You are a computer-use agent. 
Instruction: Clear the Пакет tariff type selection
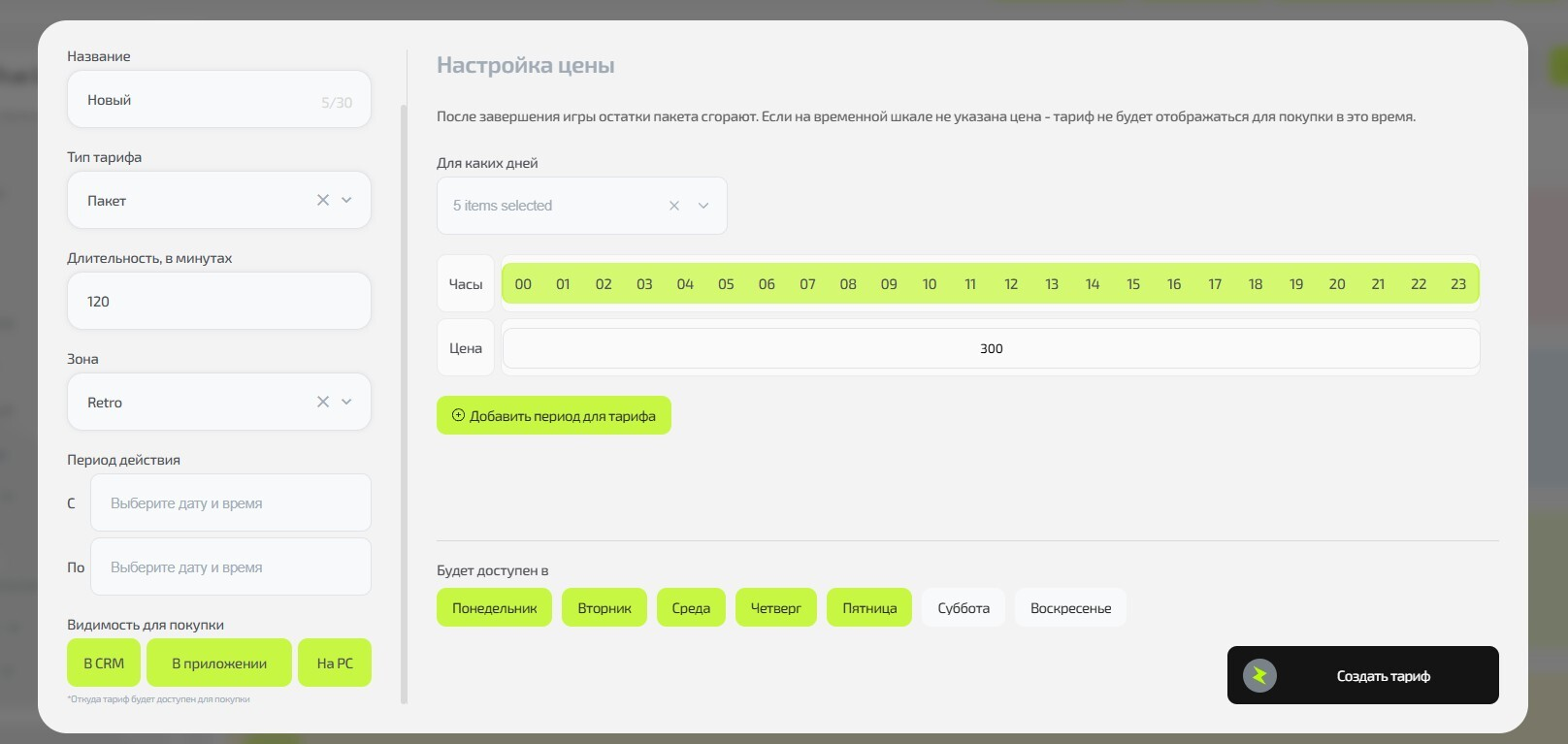[323, 200]
